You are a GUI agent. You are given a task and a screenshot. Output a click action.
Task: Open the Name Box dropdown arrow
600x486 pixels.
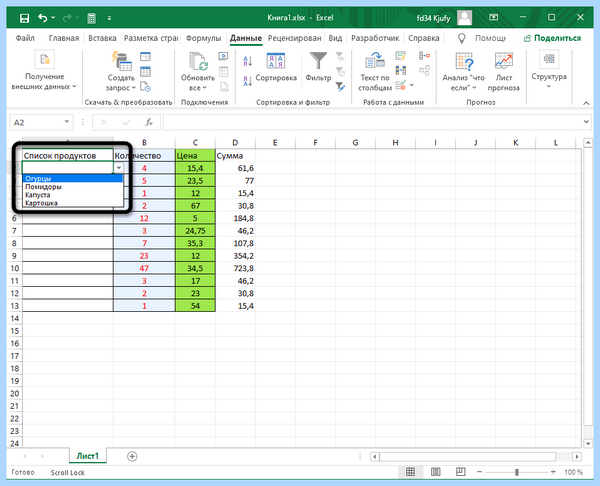67,122
